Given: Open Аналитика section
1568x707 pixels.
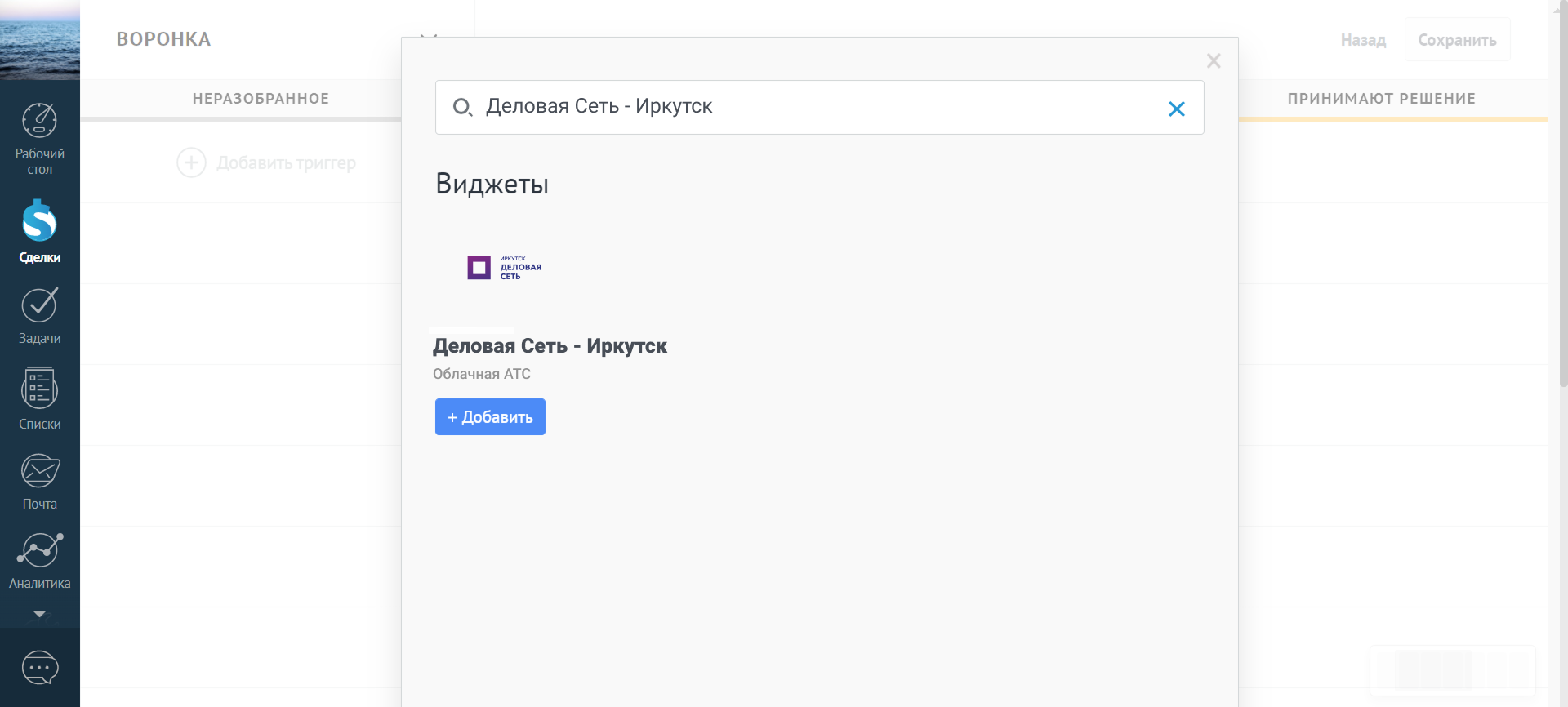Looking at the screenshot, I should 39,561.
